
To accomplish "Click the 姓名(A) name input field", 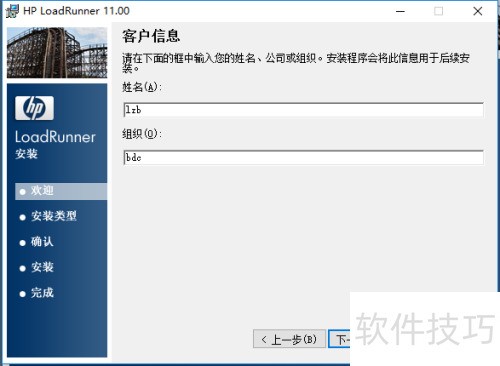I will pyautogui.click(x=303, y=110).
